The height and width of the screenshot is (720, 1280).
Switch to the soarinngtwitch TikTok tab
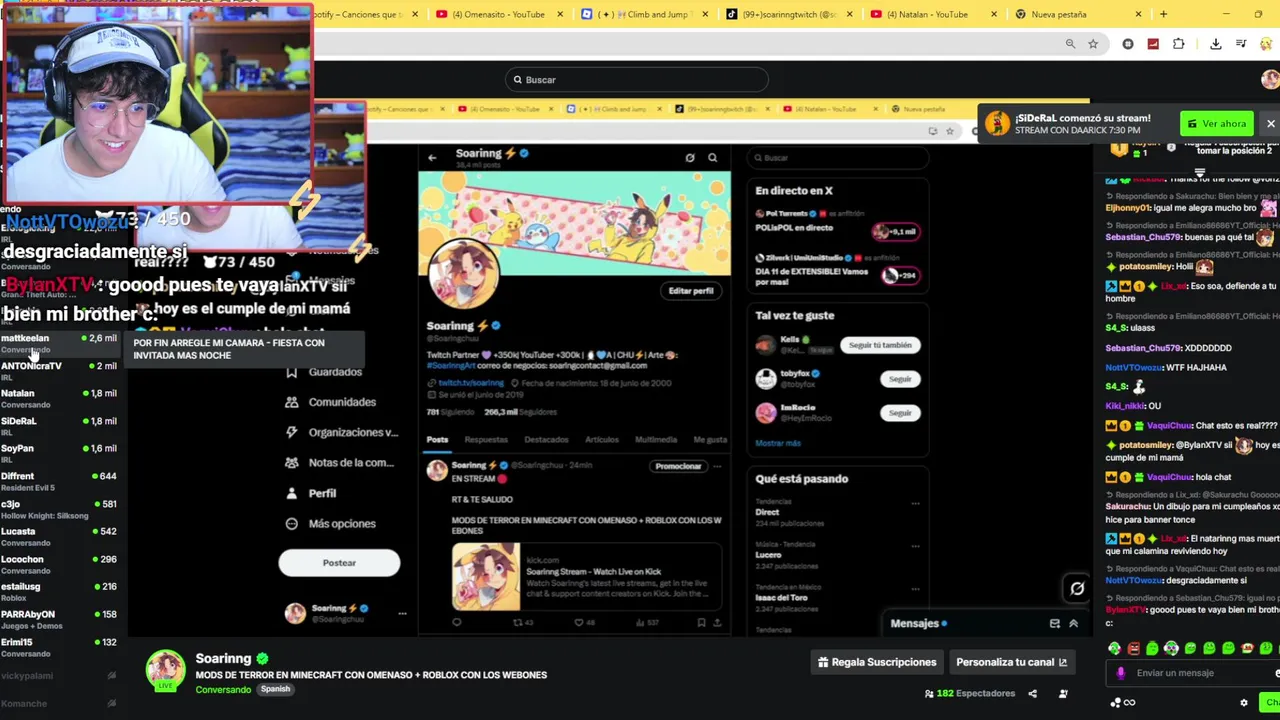click(789, 14)
